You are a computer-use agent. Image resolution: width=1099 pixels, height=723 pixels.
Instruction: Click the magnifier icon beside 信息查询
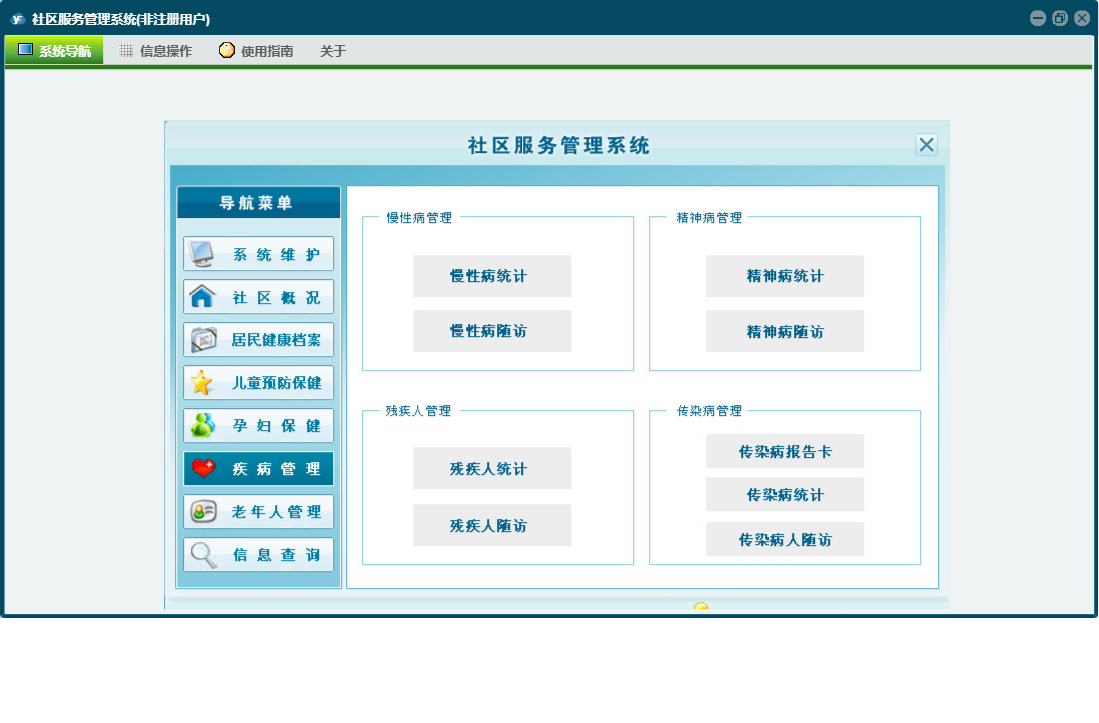[203, 555]
